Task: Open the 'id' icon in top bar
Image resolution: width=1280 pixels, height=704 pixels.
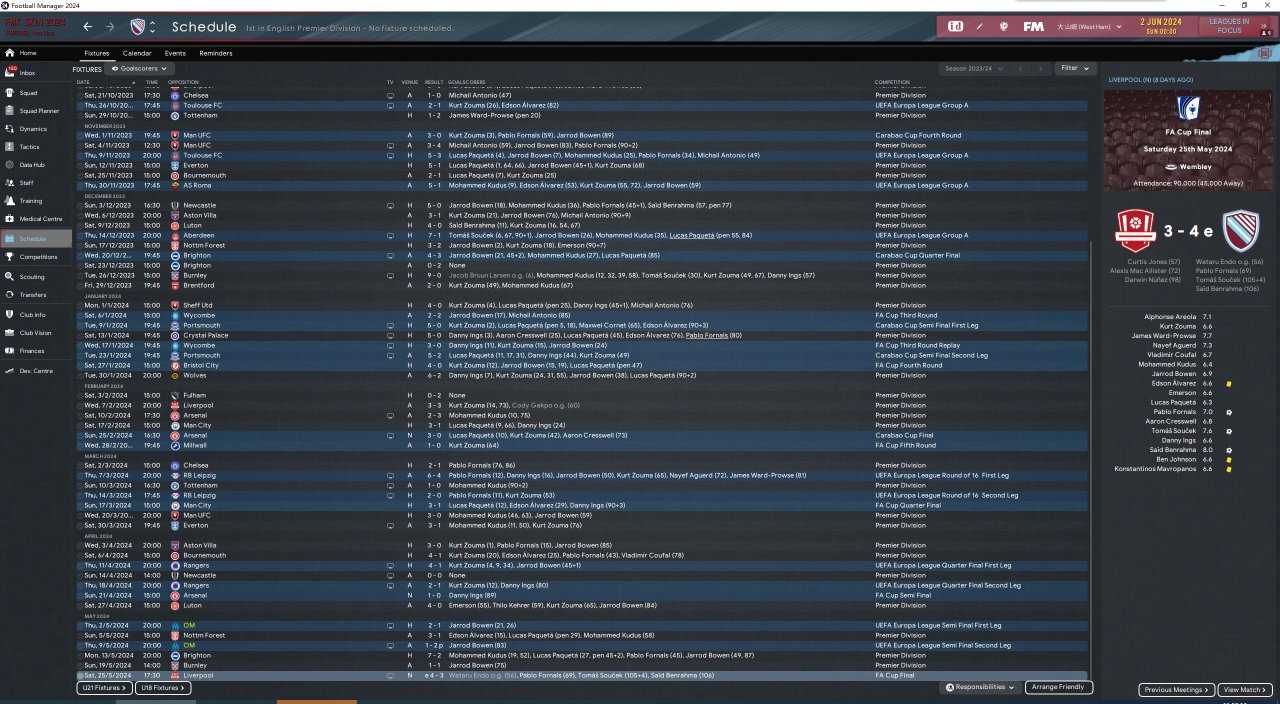Action: pyautogui.click(x=955, y=26)
